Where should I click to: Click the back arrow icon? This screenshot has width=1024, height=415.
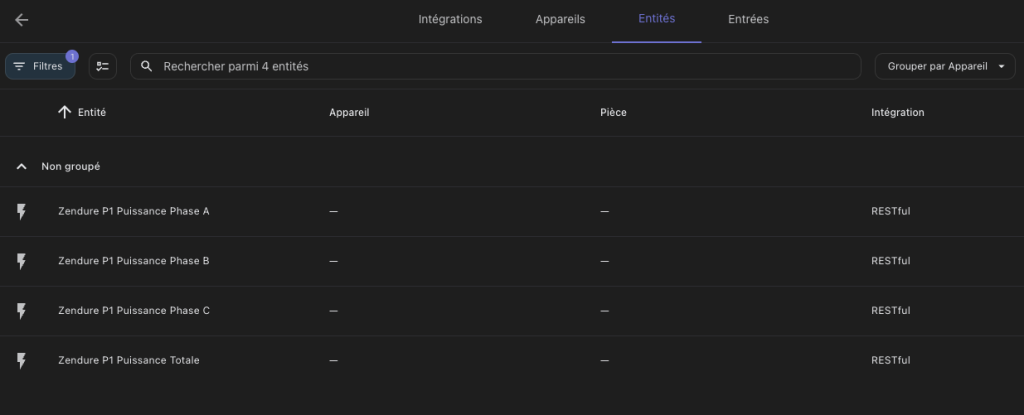pyautogui.click(x=22, y=20)
